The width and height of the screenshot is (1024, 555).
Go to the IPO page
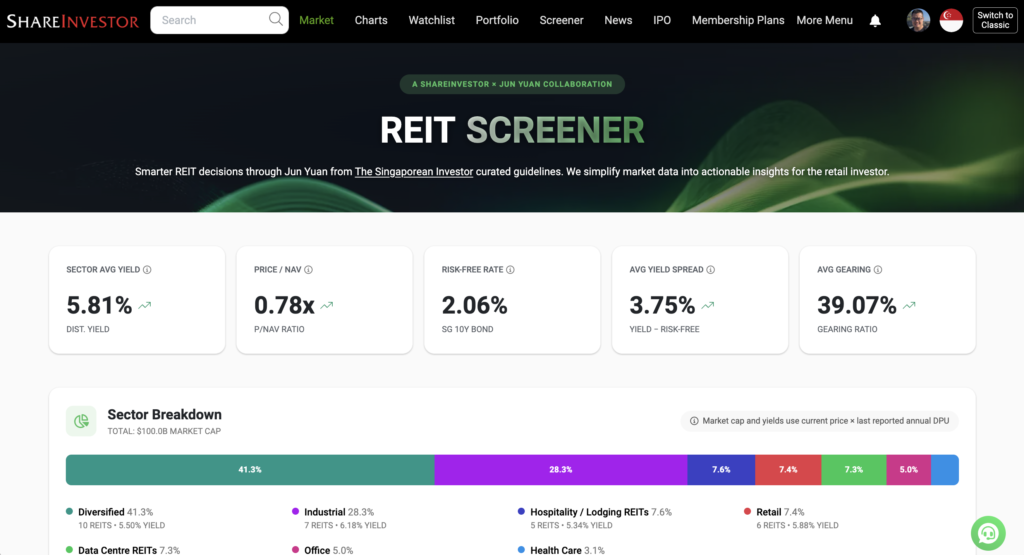click(662, 20)
